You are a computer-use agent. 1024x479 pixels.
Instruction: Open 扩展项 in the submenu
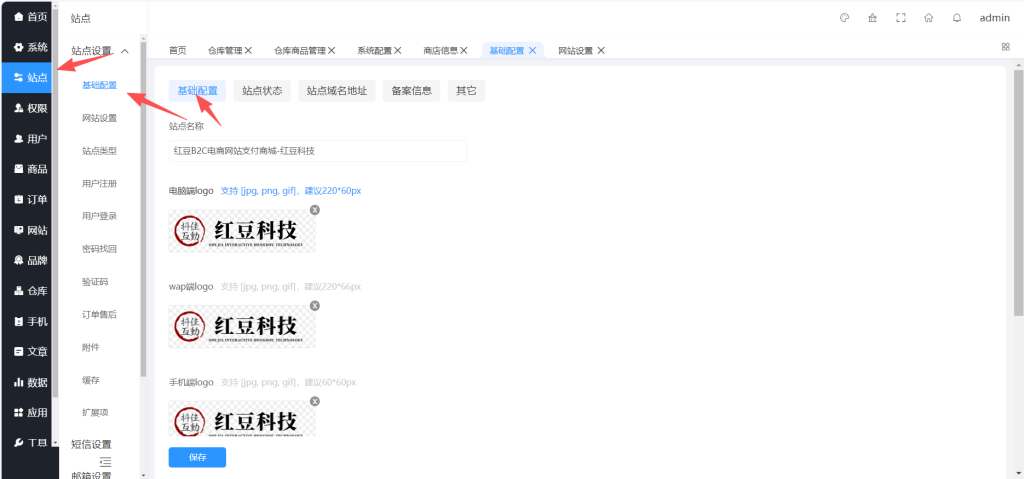pyautogui.click(x=95, y=413)
